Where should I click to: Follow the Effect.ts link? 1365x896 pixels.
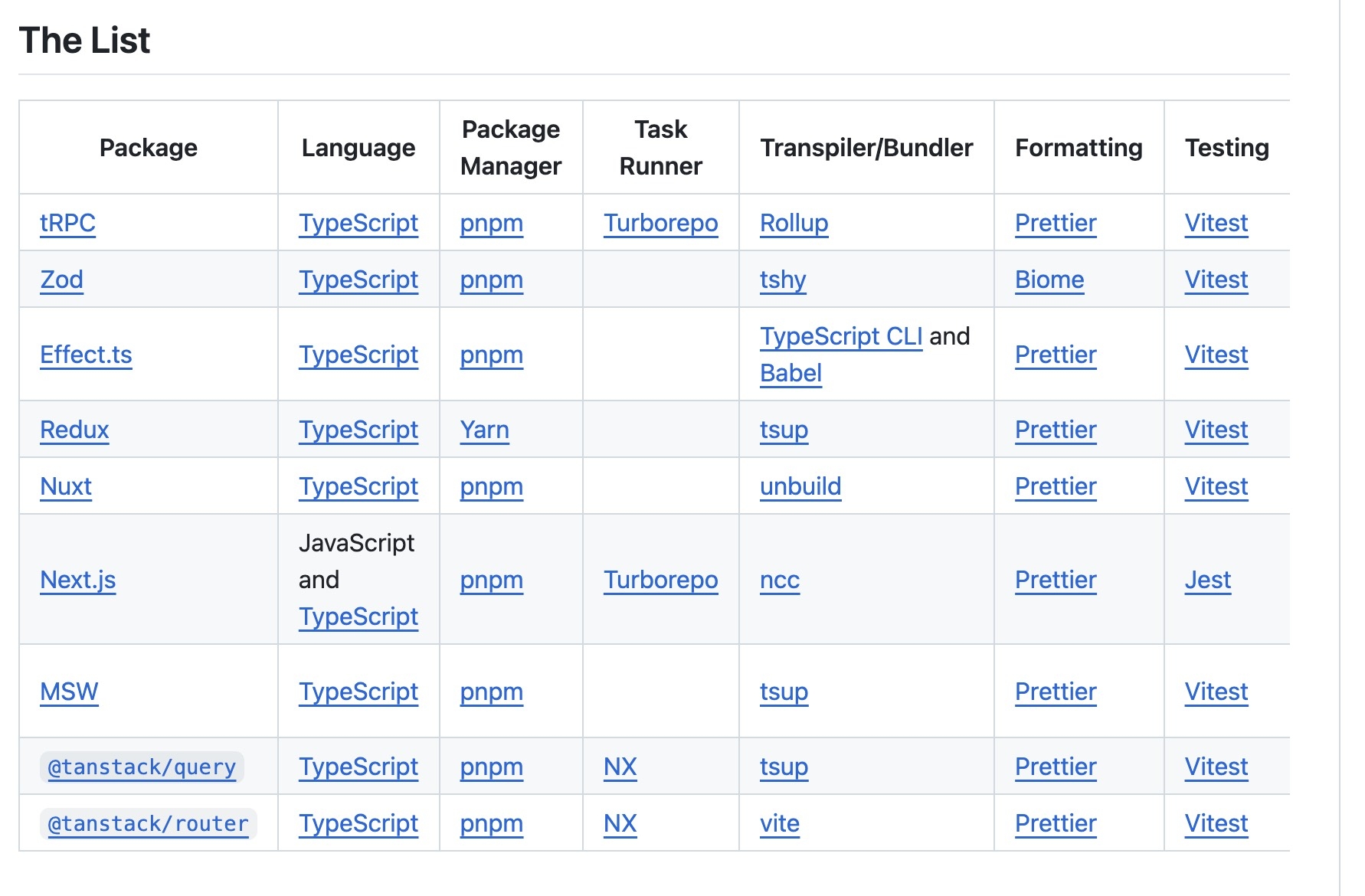(x=86, y=355)
